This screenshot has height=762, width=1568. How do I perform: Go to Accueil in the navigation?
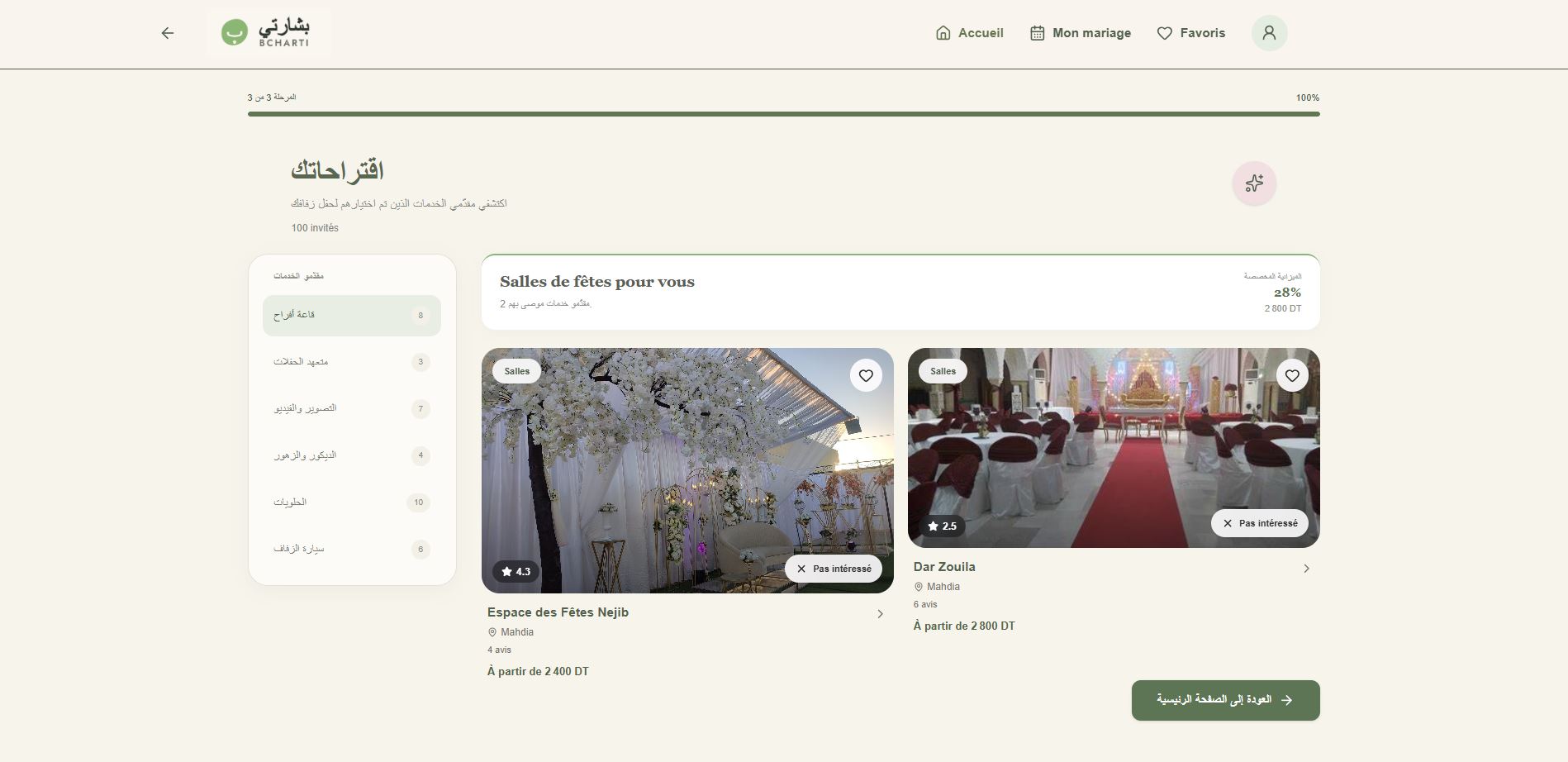point(969,33)
